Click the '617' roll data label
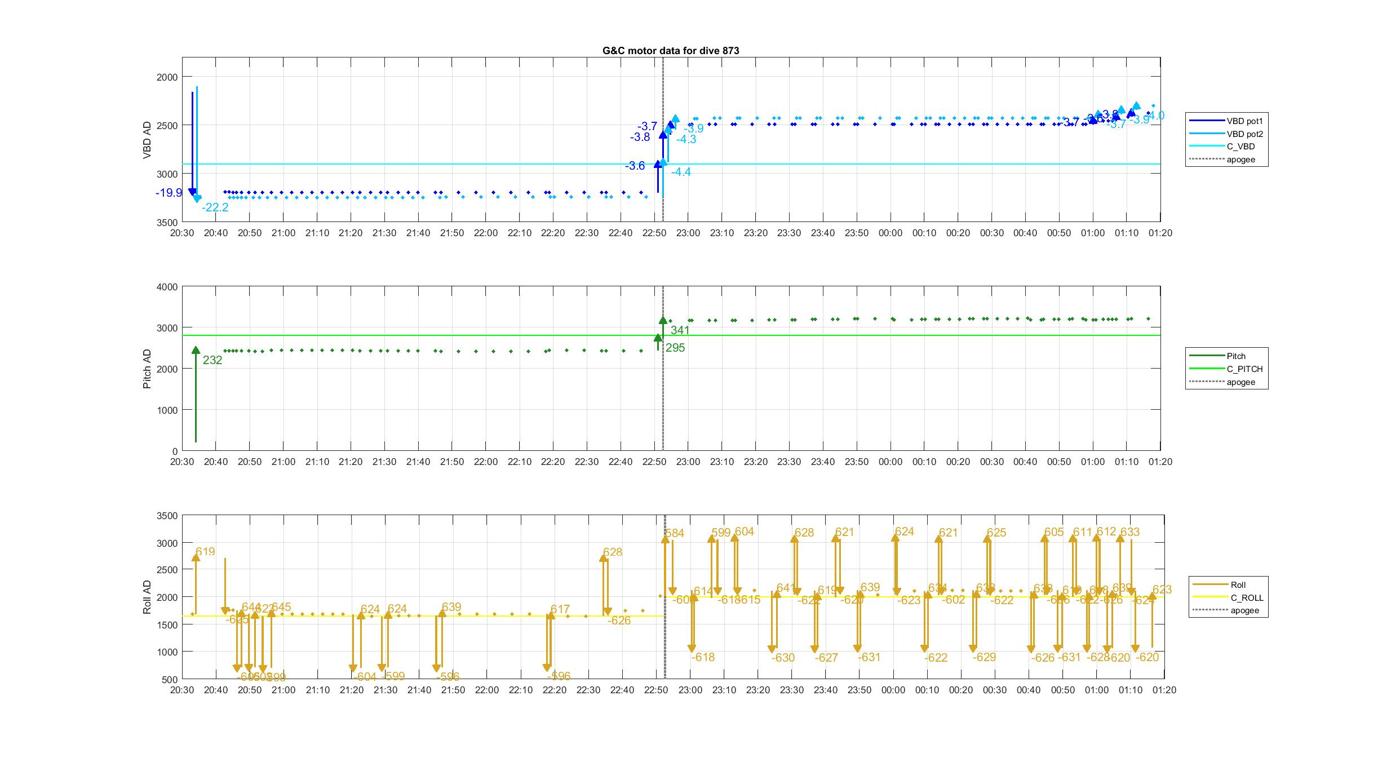Viewport: 1400px width, 764px height. click(560, 610)
